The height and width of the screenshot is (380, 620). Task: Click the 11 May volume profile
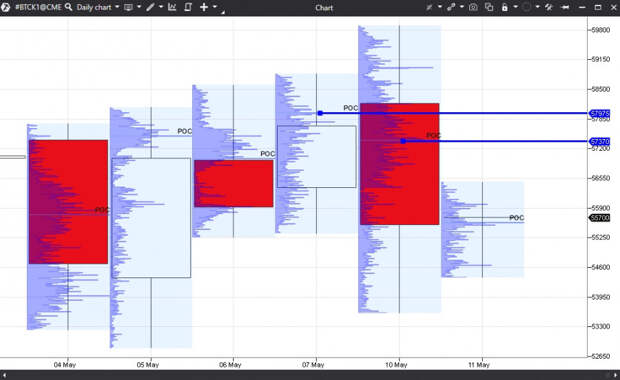point(482,229)
